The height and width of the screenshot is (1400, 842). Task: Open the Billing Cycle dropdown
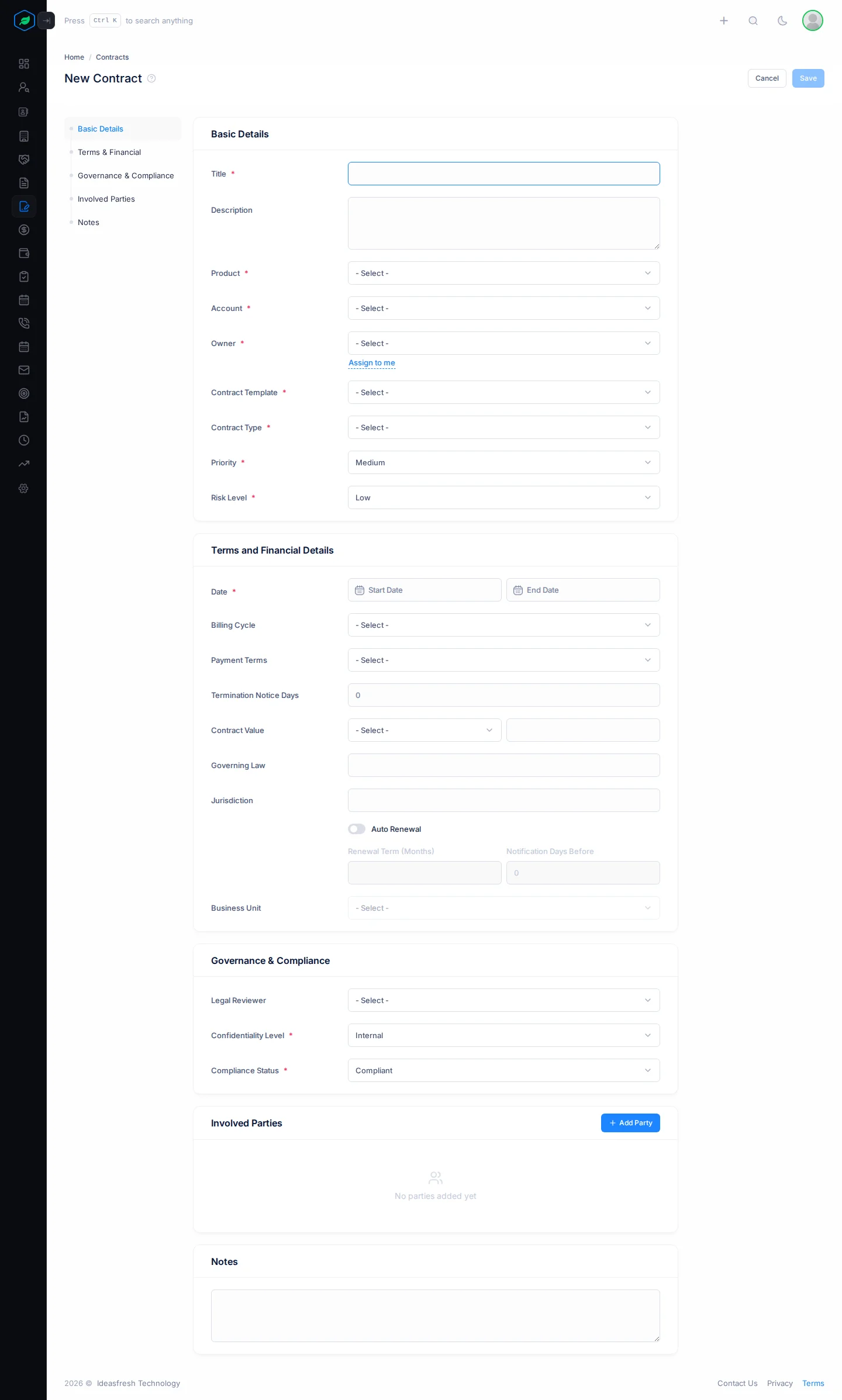pyautogui.click(x=504, y=625)
